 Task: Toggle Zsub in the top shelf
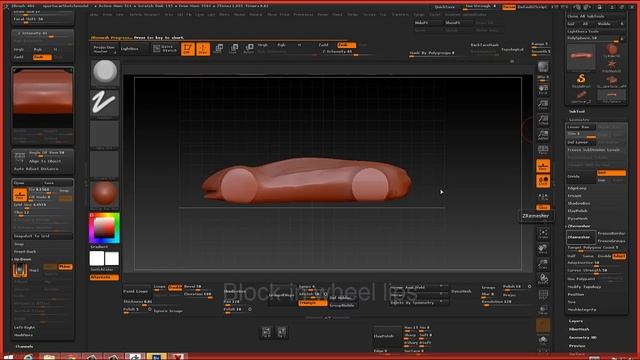coord(346,45)
